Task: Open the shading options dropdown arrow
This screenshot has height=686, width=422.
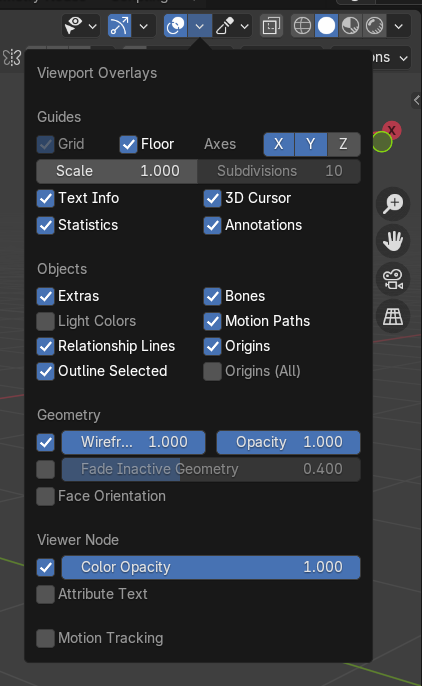Action: tap(399, 26)
